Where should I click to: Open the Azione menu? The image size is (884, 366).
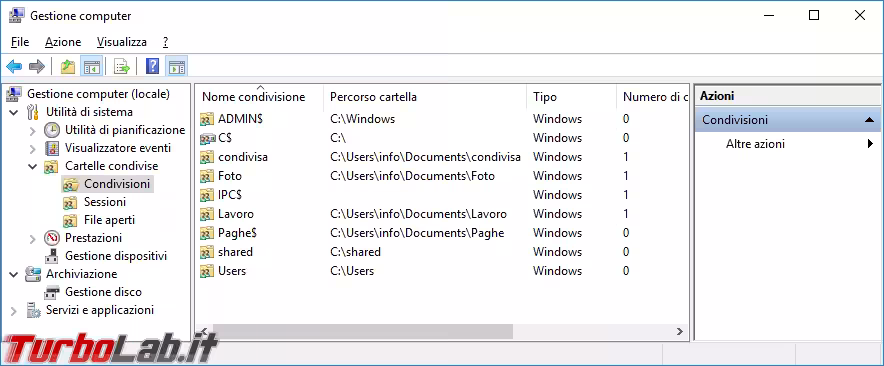click(x=63, y=42)
